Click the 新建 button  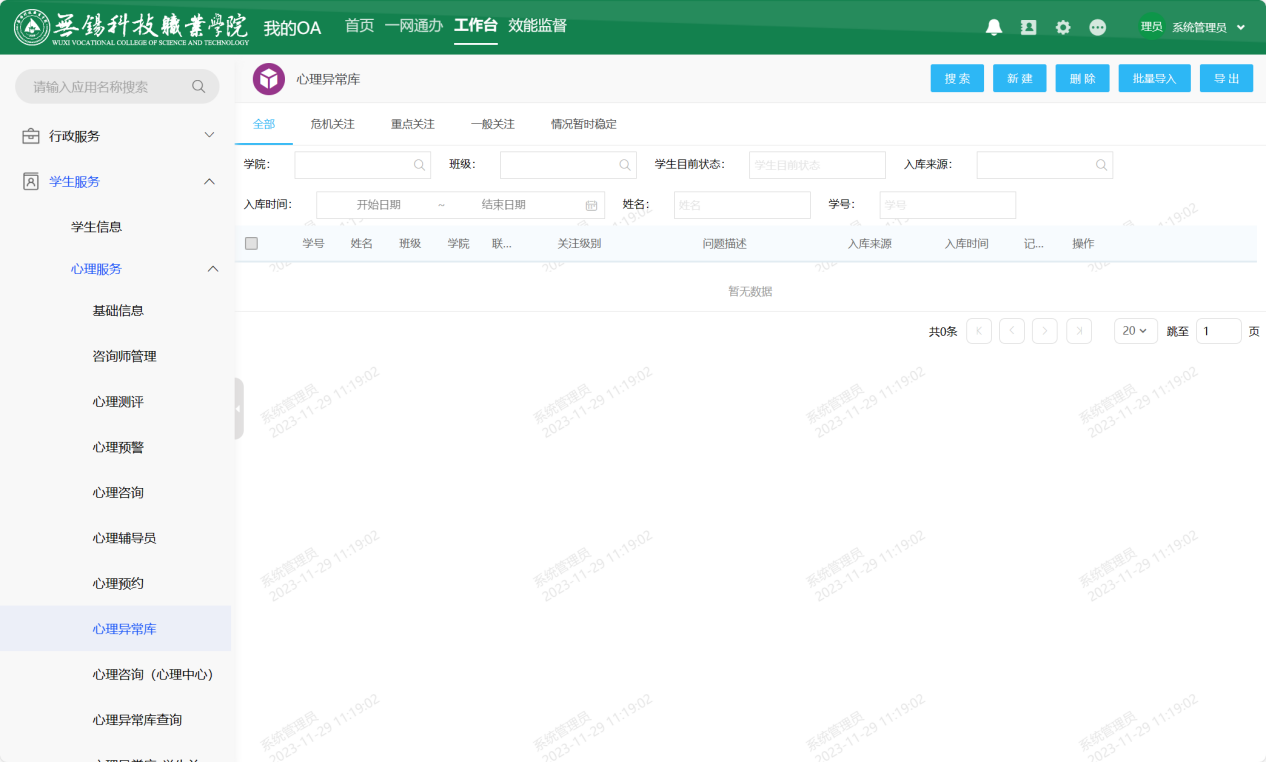coord(1019,79)
